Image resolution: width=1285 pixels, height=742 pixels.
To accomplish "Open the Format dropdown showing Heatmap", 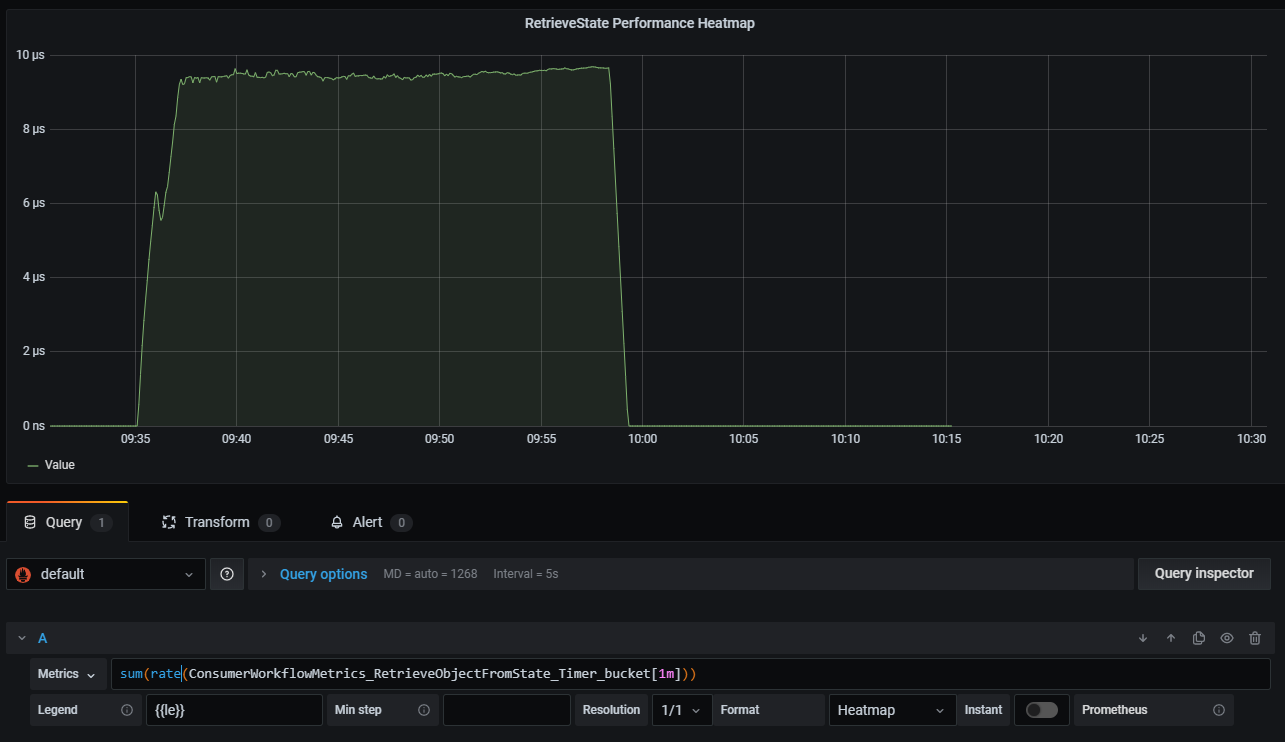I will (x=890, y=709).
